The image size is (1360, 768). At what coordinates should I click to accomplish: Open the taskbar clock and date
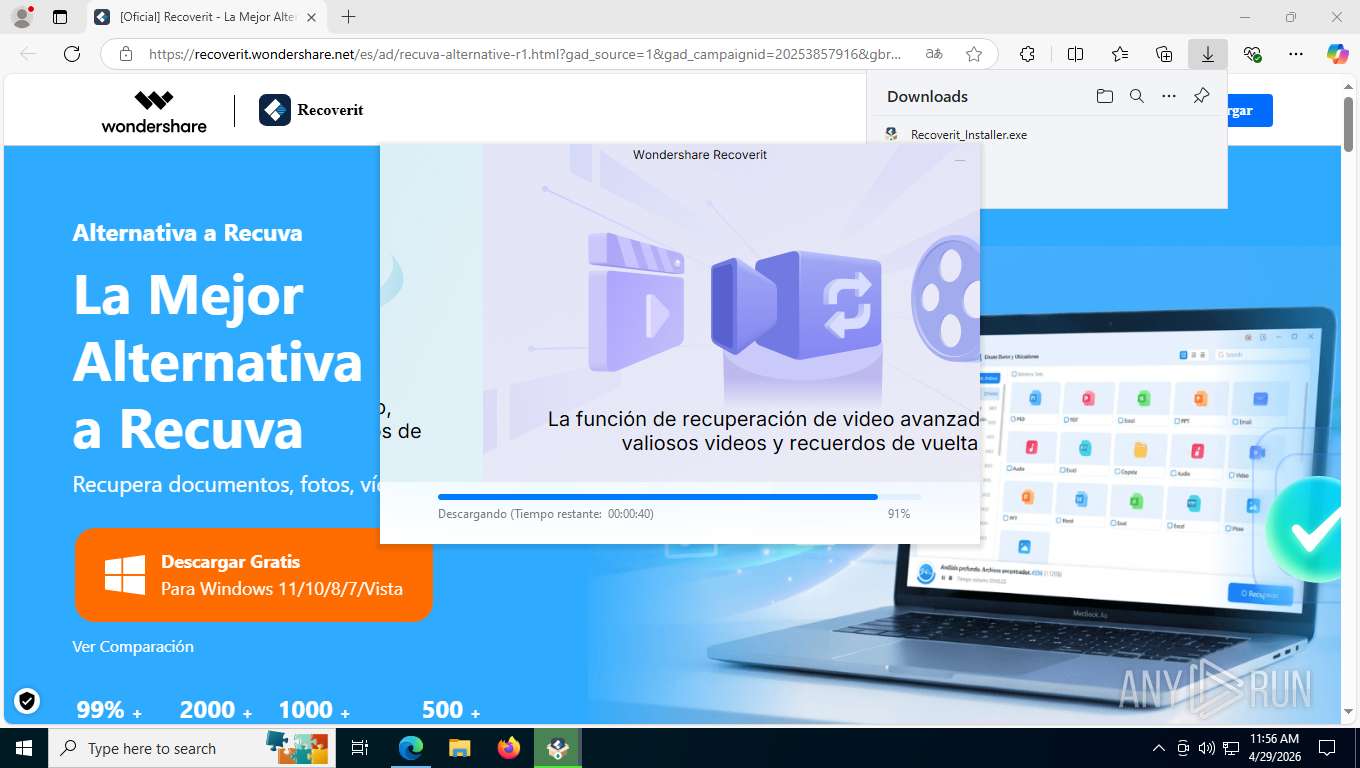point(1274,748)
